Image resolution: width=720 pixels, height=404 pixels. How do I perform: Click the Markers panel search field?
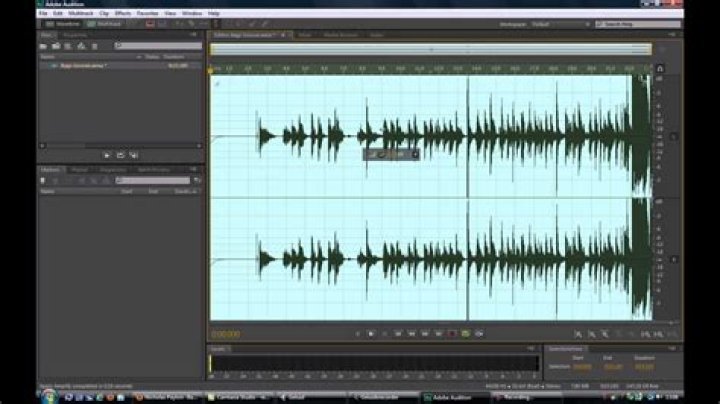pyautogui.click(x=152, y=181)
